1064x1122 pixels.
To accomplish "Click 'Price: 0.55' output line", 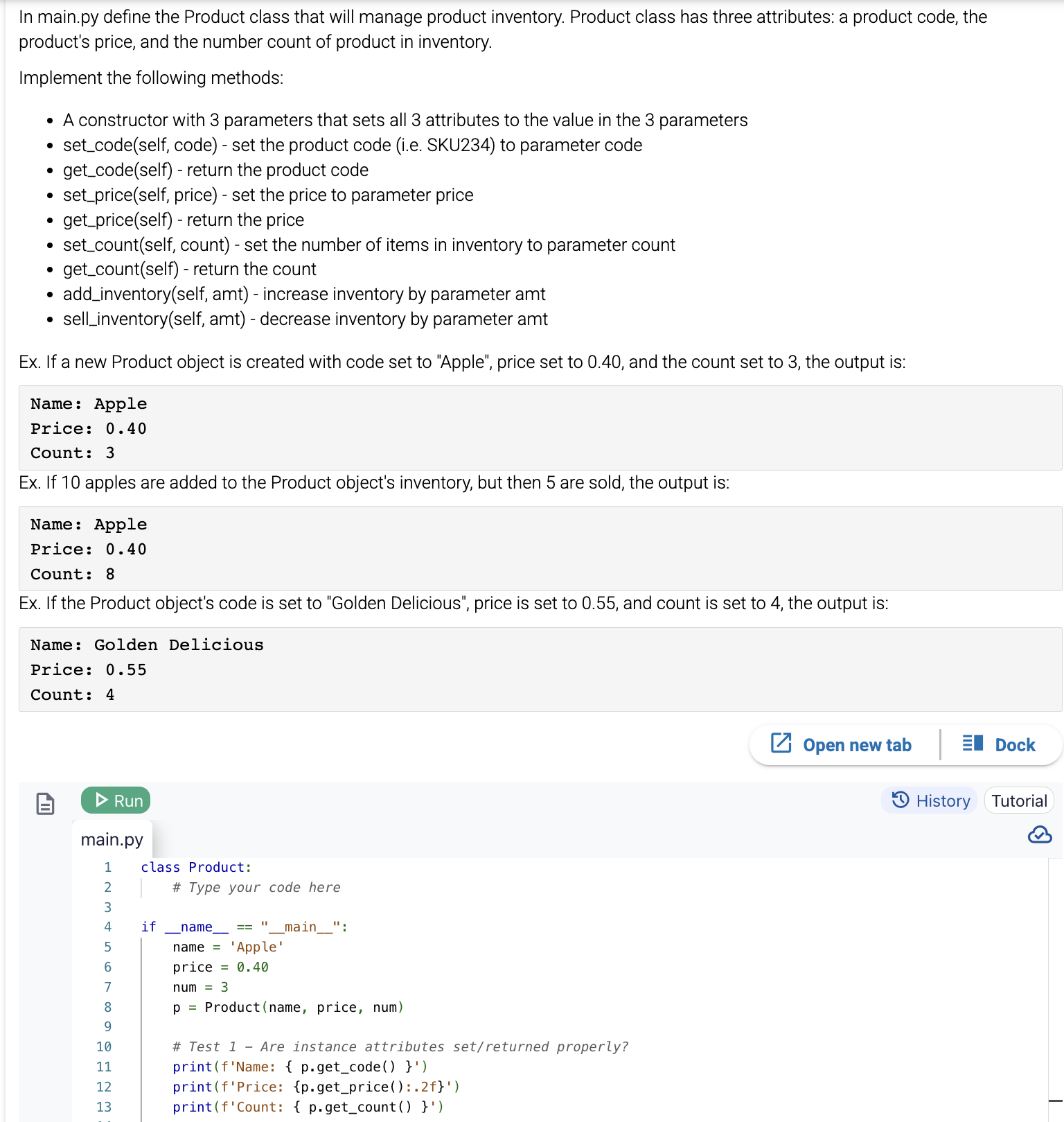I will [x=89, y=669].
